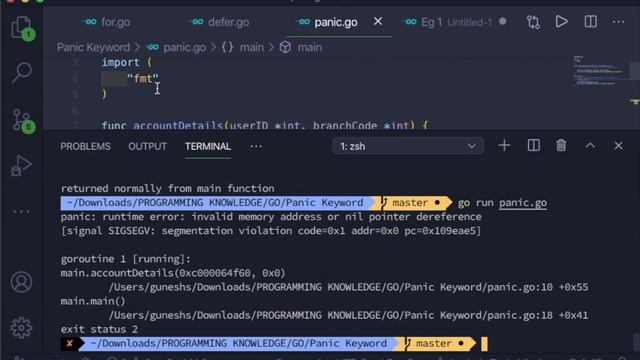This screenshot has width=640, height=360.
Task: Kill terminal with trash icon
Action: tap(561, 145)
